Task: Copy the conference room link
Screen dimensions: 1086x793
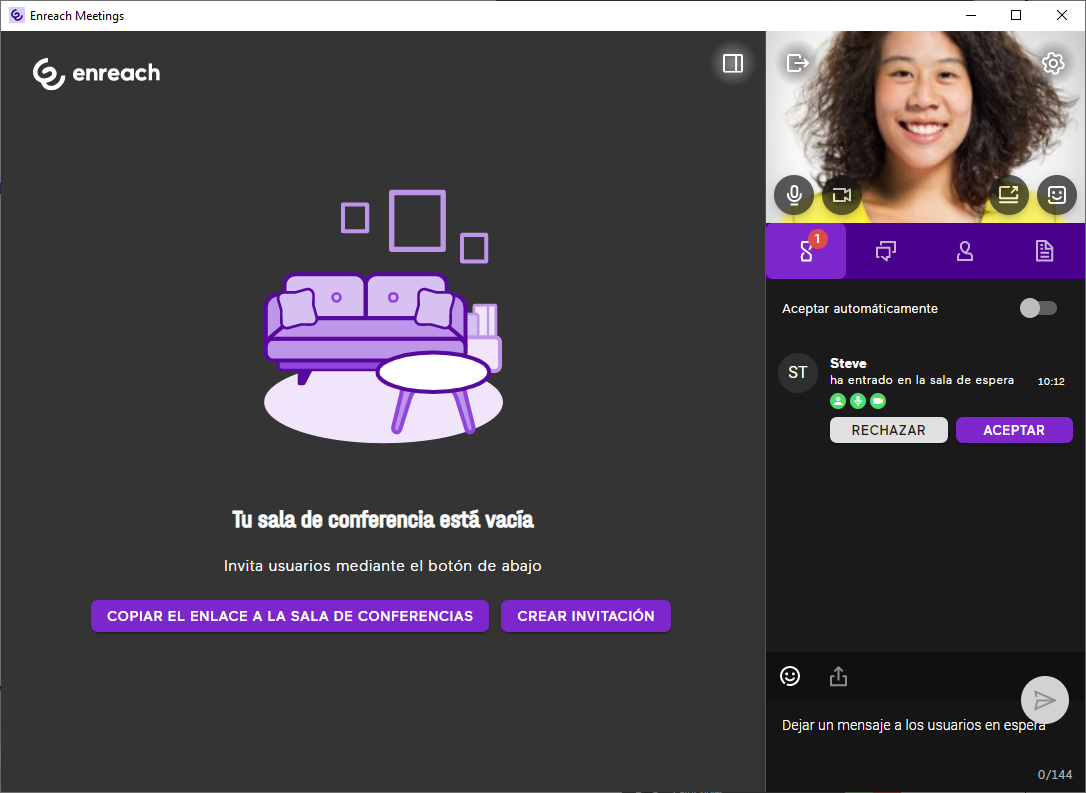Action: coord(290,616)
